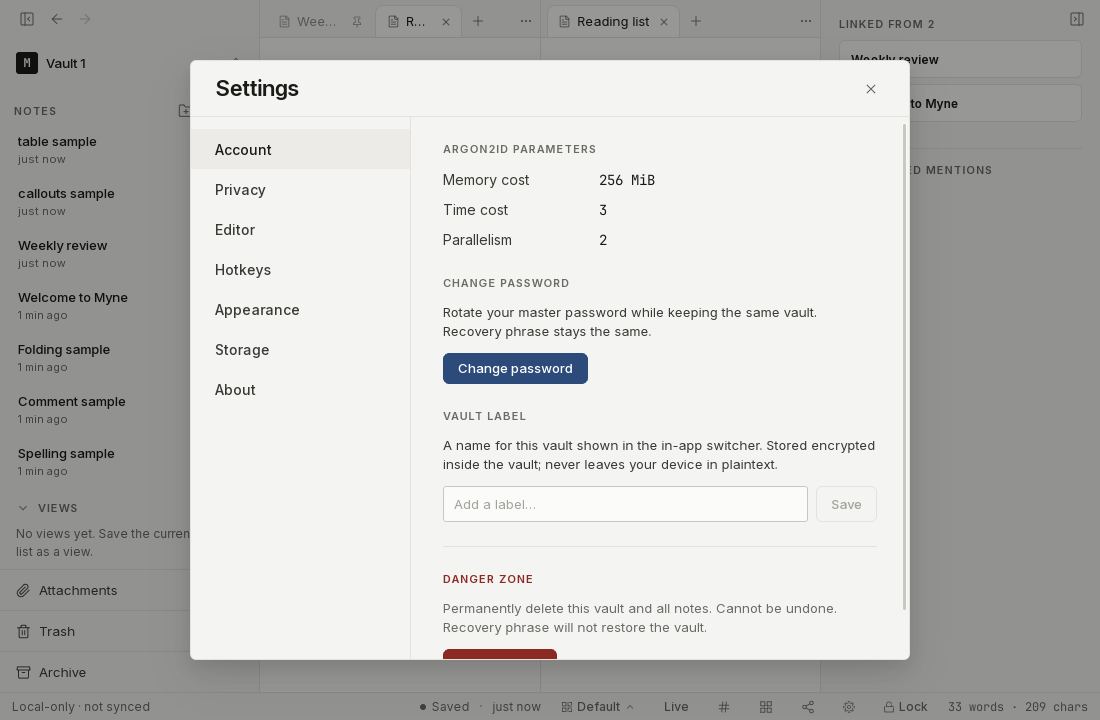Click the pin icon on the Wee... tab
Image resolution: width=1100 pixels, height=720 pixels.
tap(357, 22)
